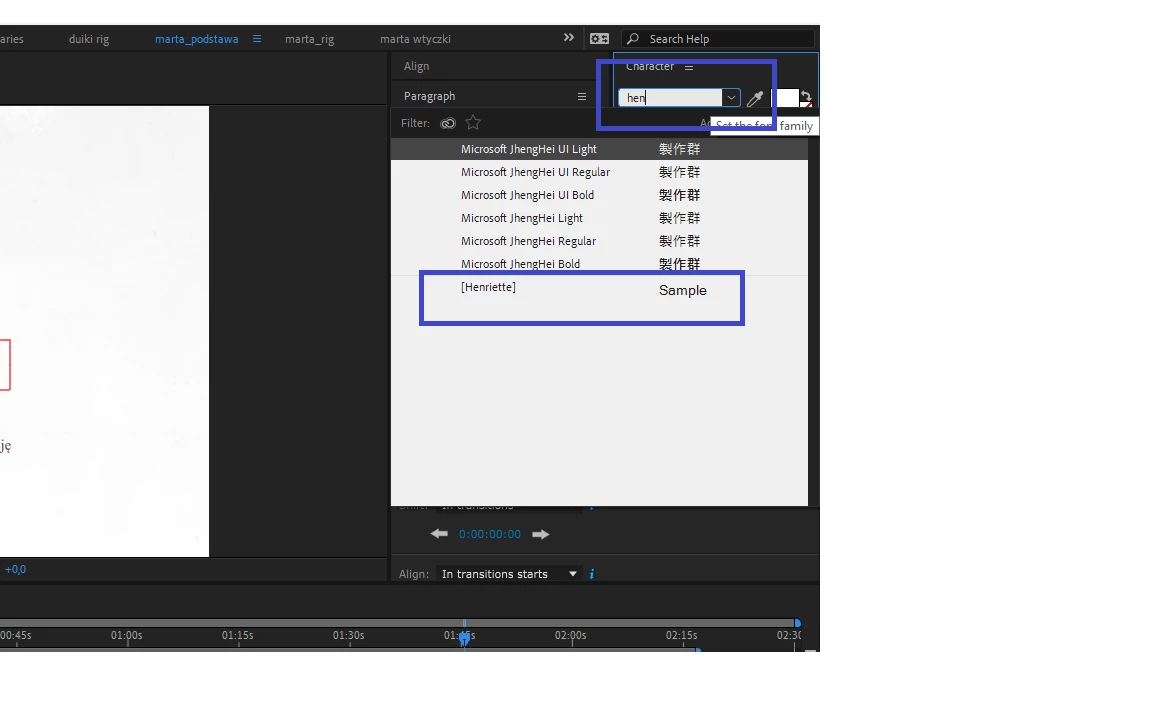Click the 0:00:00:00 timecode value

(489, 534)
